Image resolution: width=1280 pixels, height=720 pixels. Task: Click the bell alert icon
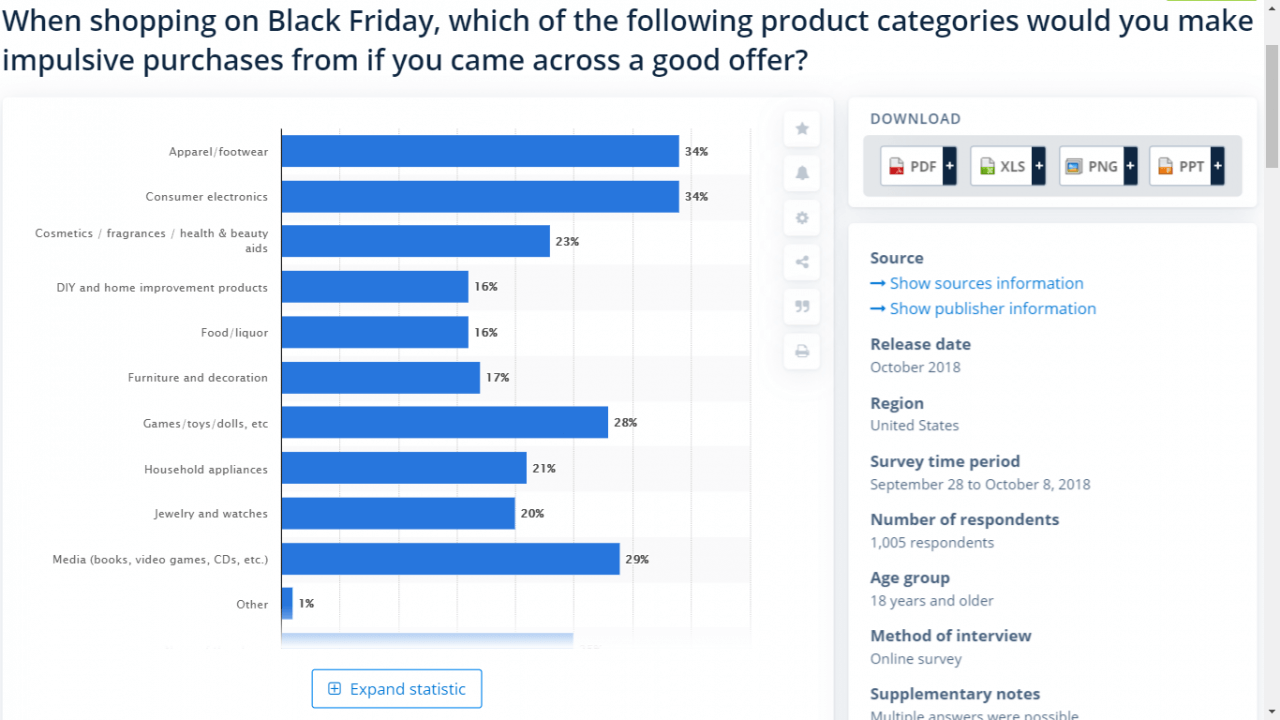pyautogui.click(x=801, y=173)
